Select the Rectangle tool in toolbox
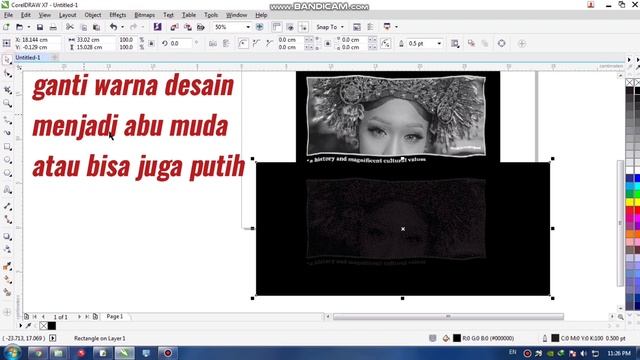This screenshot has height=360, width=640. click(7, 147)
